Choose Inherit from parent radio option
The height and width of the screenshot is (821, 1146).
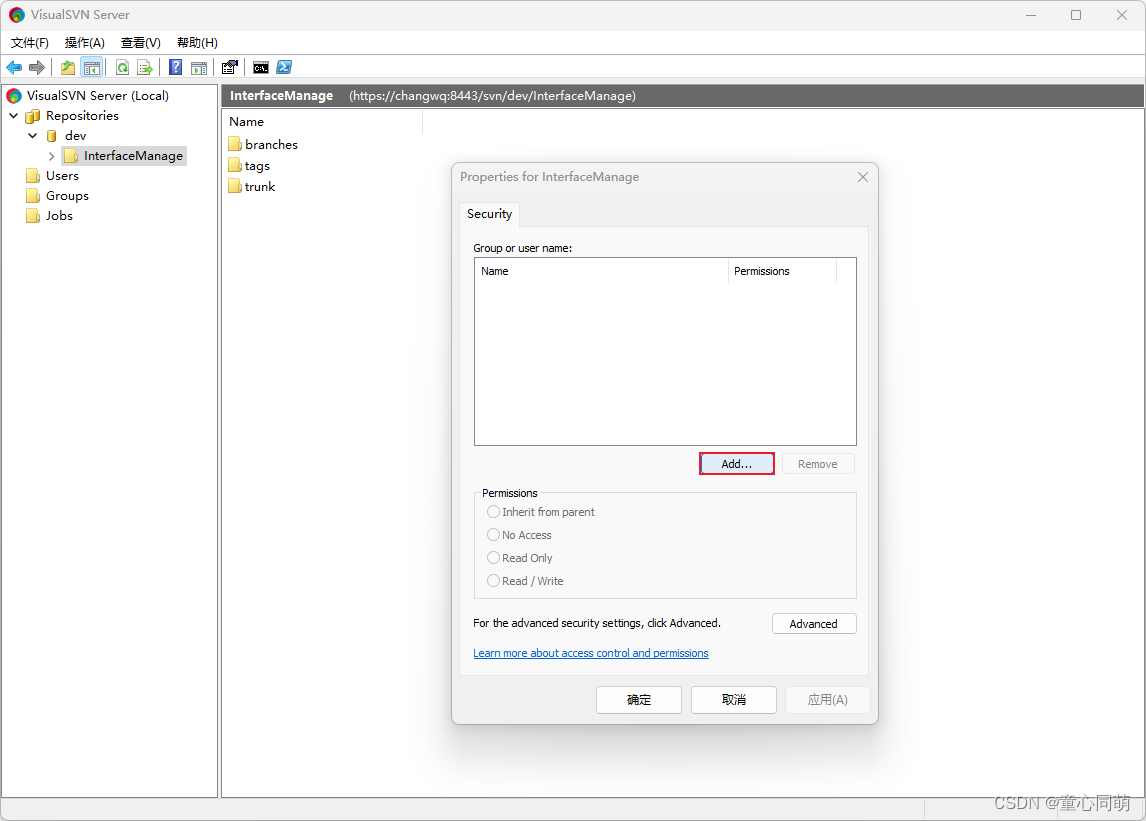click(x=541, y=512)
